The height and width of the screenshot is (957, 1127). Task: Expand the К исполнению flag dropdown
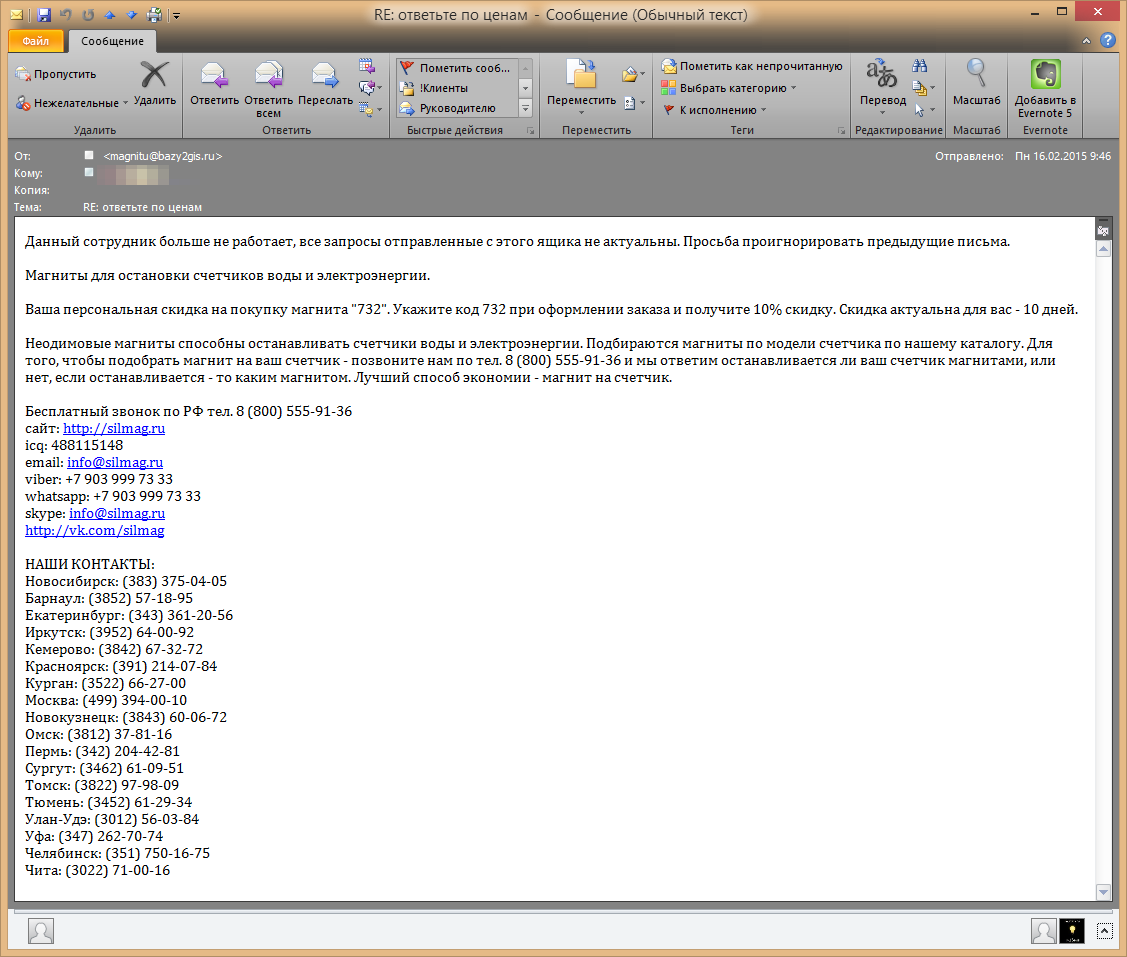(717, 110)
